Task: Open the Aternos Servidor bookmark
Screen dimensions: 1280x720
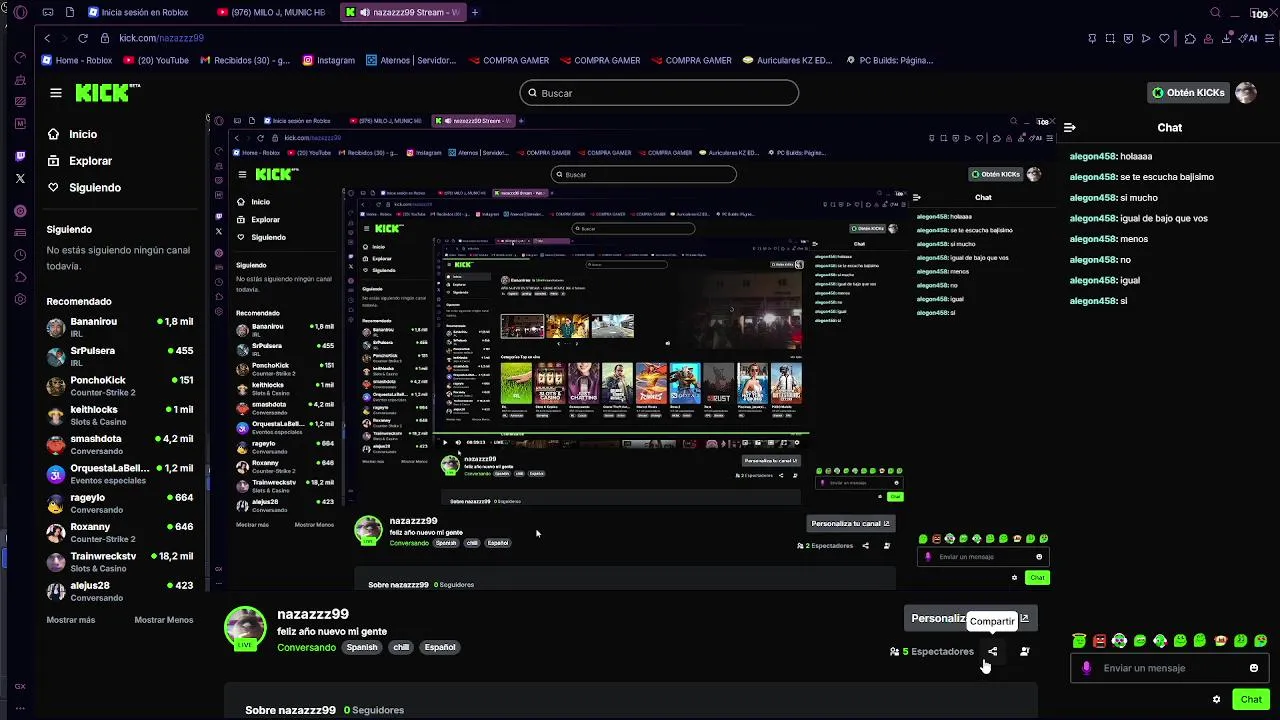Action: tap(411, 60)
